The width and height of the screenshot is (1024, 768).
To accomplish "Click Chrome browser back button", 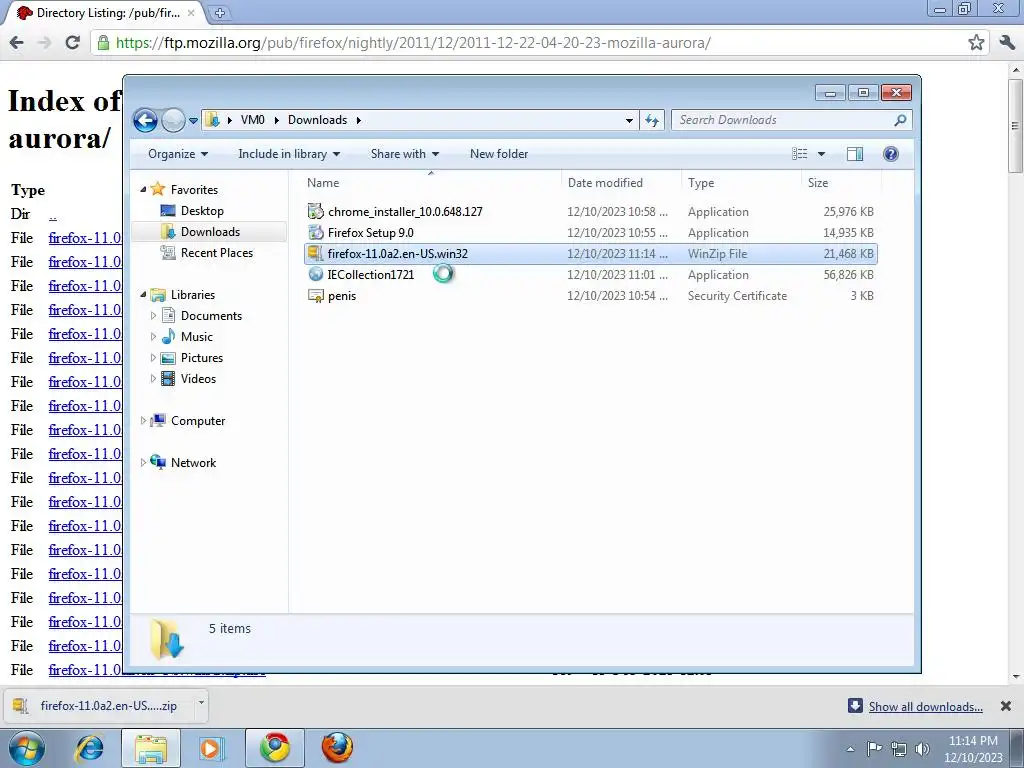I will point(17,43).
